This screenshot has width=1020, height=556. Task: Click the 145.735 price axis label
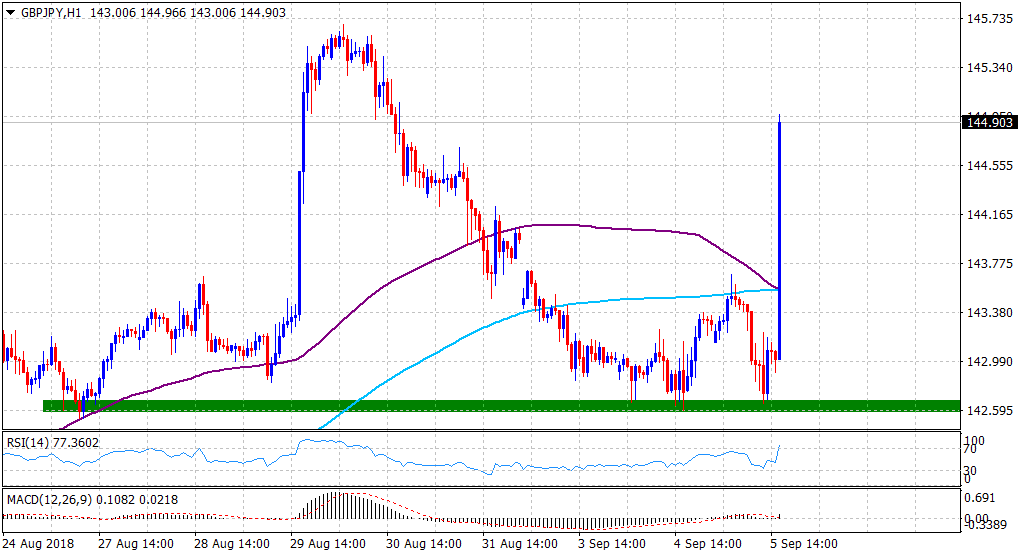986,18
